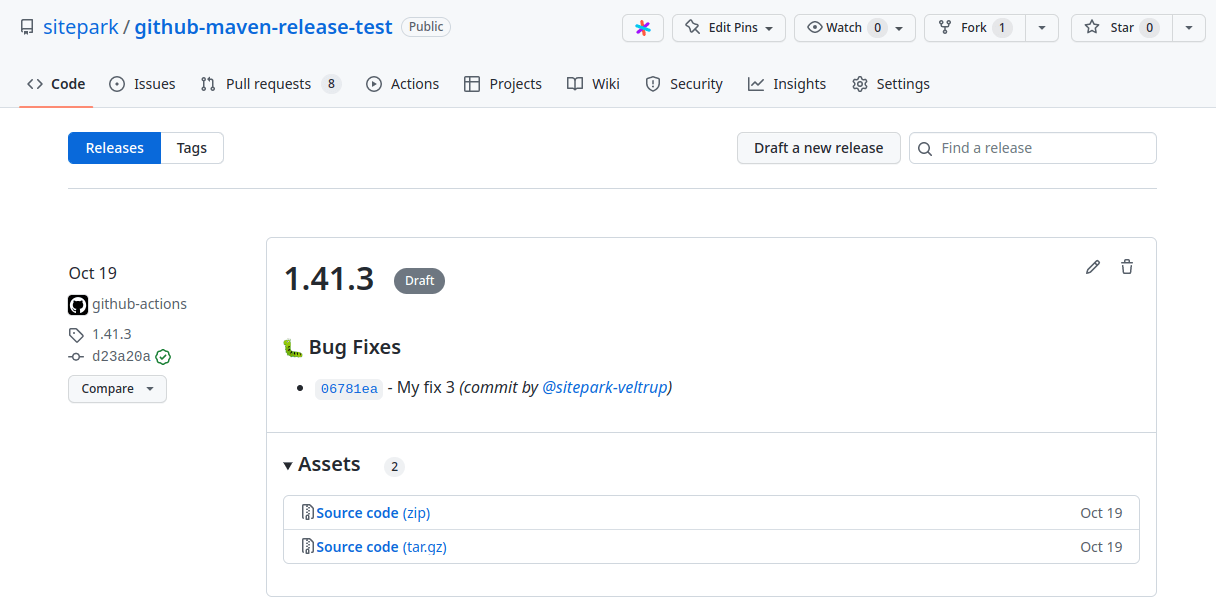Click the pencil icon to edit the release
Screen dimensions: 1216x606
click(x=1093, y=267)
